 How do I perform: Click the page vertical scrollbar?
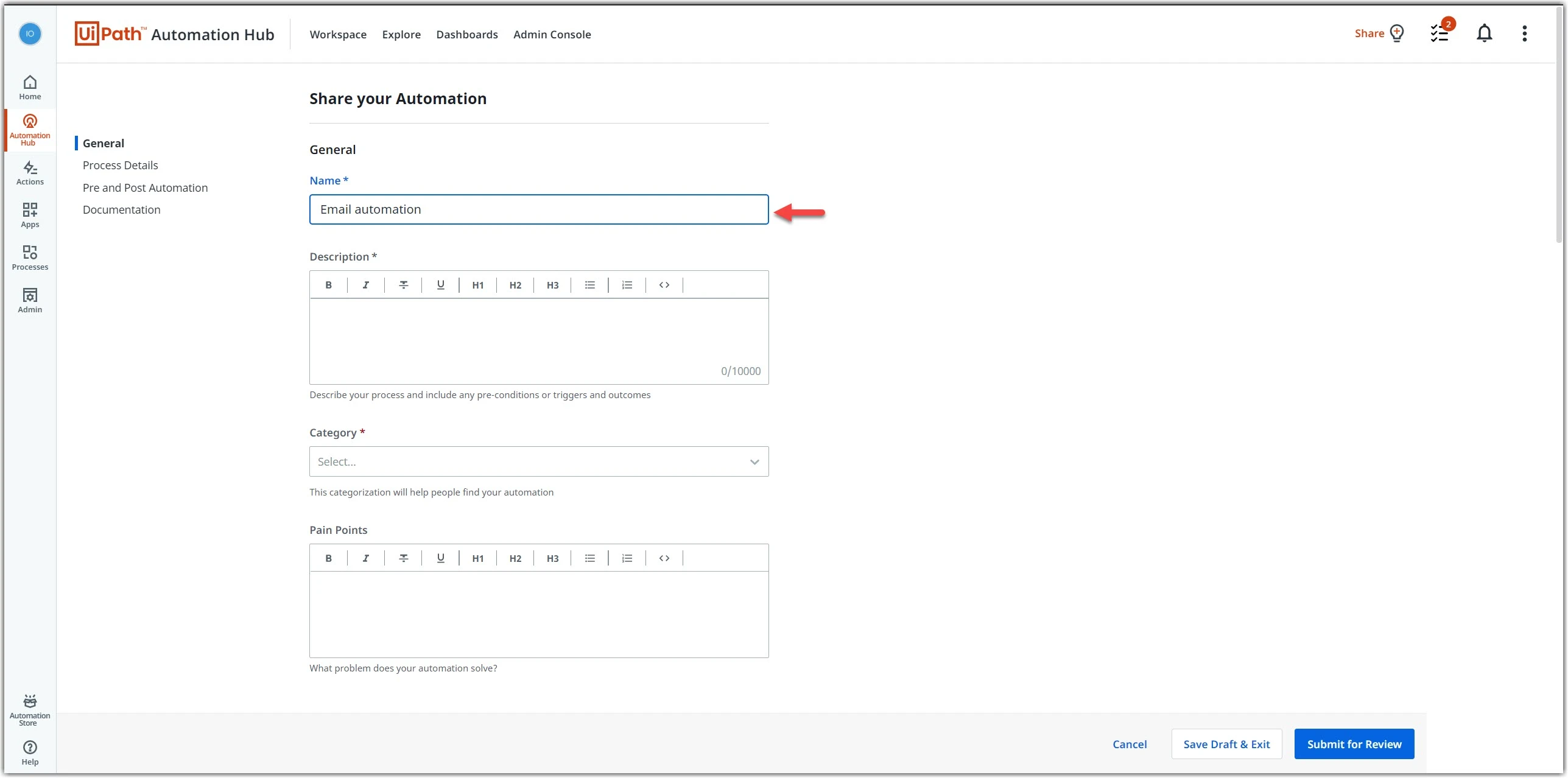coord(1559,125)
